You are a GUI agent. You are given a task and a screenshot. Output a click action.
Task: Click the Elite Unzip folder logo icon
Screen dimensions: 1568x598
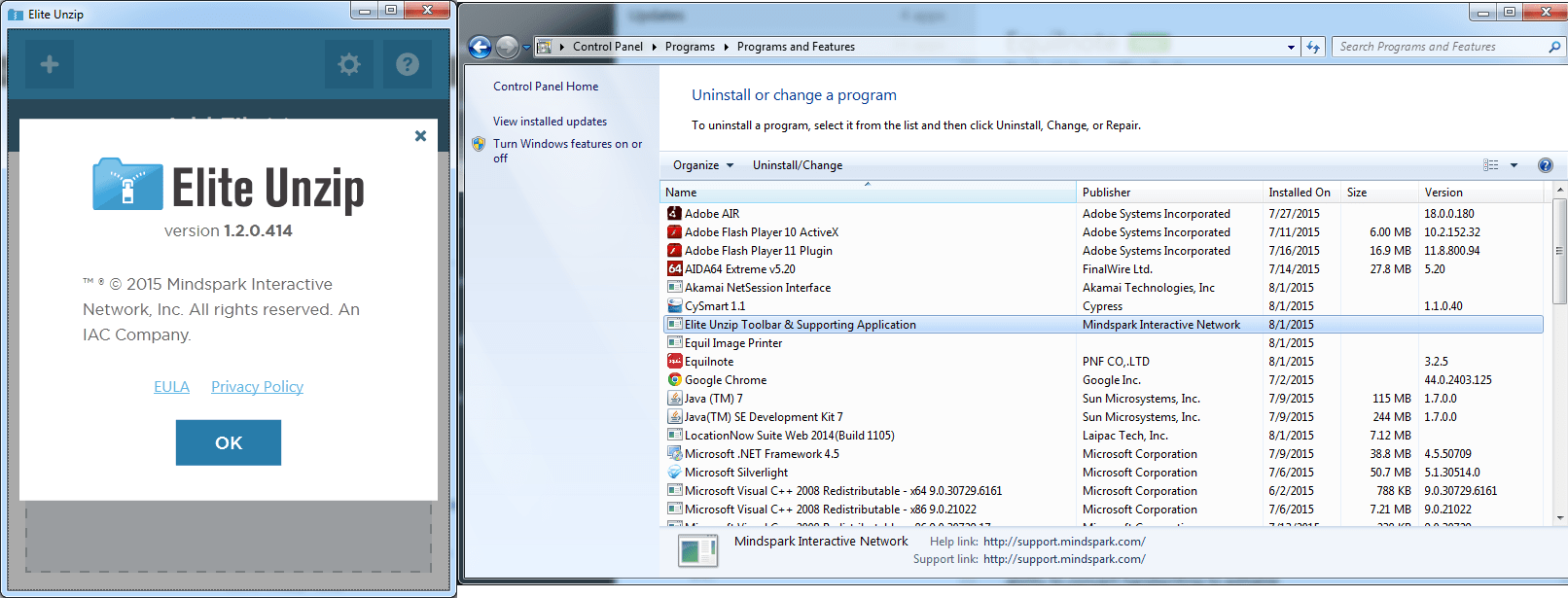tap(127, 185)
